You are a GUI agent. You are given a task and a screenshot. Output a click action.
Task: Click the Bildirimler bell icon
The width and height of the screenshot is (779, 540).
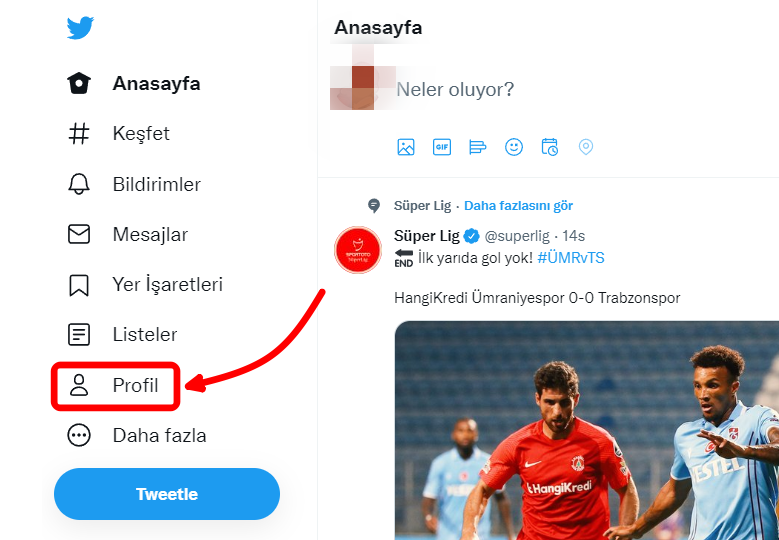78,184
